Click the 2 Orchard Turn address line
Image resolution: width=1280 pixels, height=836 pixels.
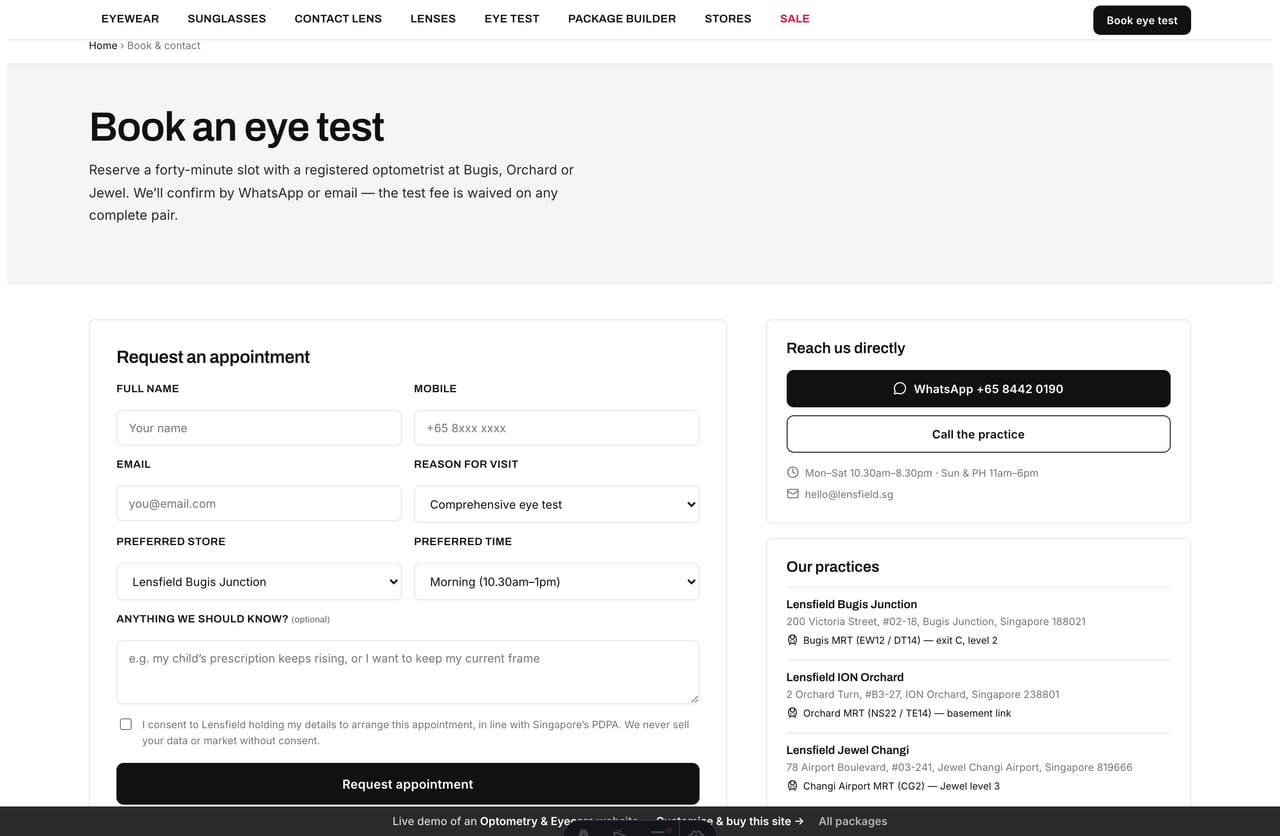(x=923, y=694)
